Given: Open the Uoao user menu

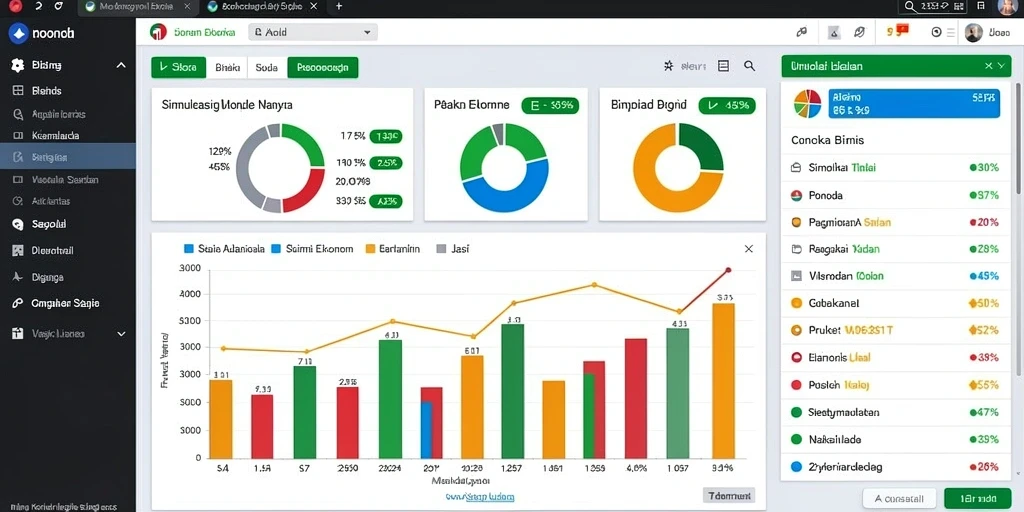Looking at the screenshot, I should click(987, 33).
